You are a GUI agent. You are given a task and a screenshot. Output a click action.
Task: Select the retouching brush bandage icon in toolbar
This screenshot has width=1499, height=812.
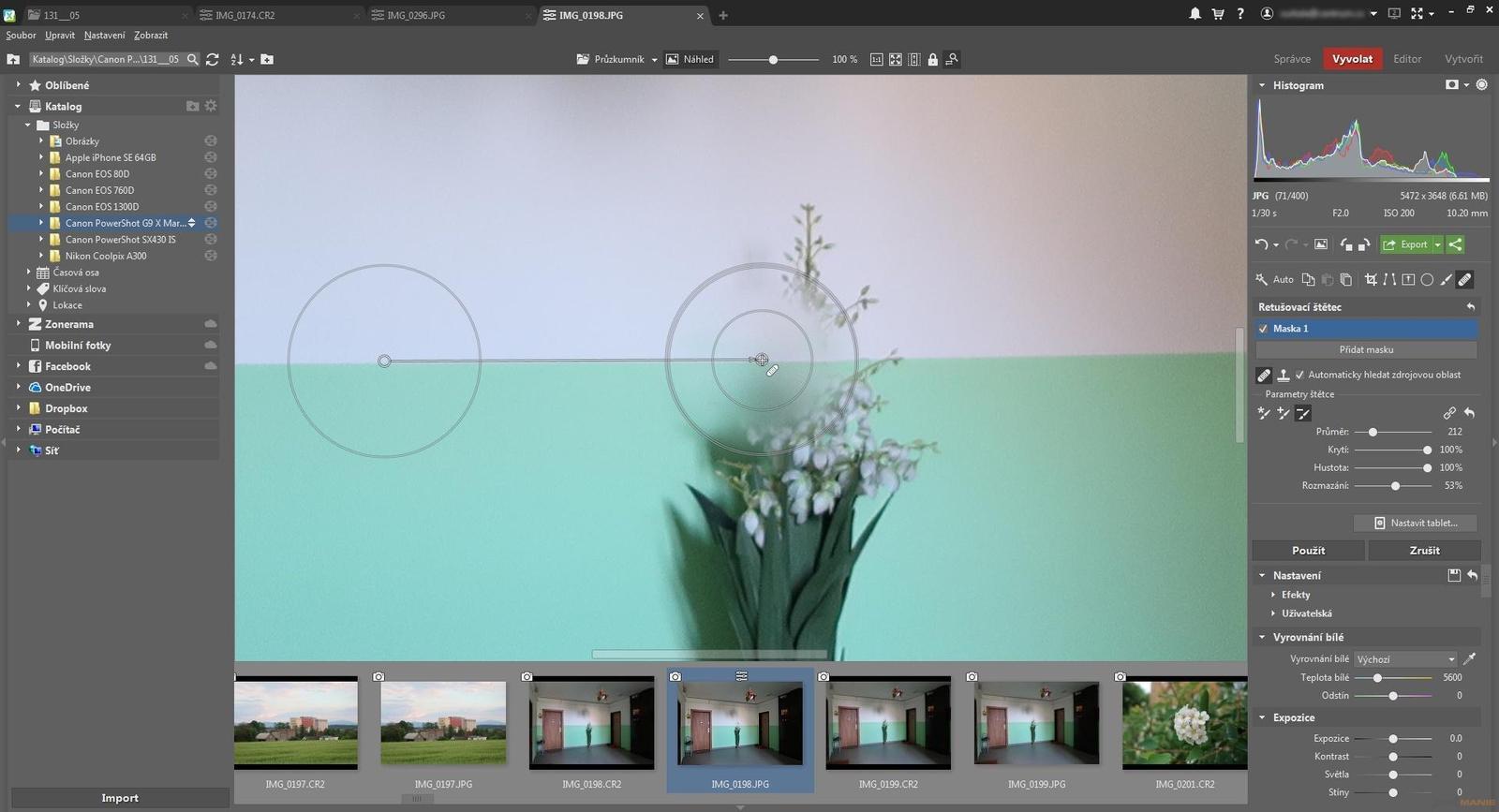(x=1465, y=279)
